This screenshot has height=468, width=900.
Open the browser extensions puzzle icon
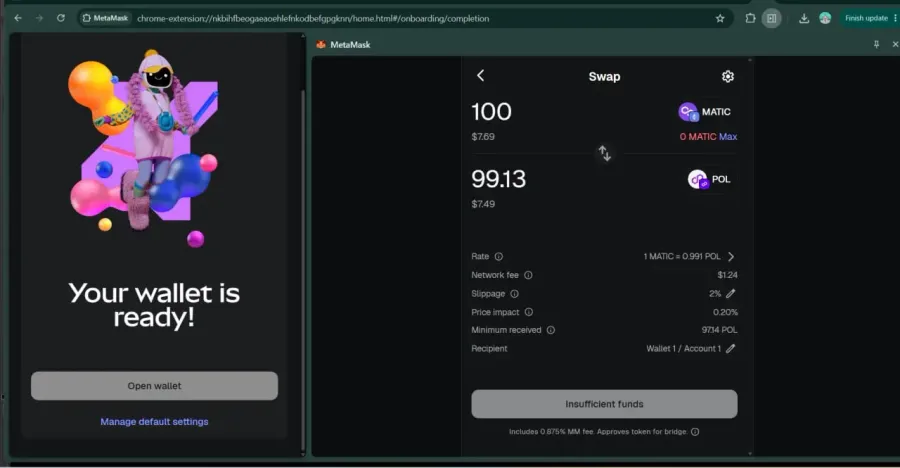click(x=750, y=18)
